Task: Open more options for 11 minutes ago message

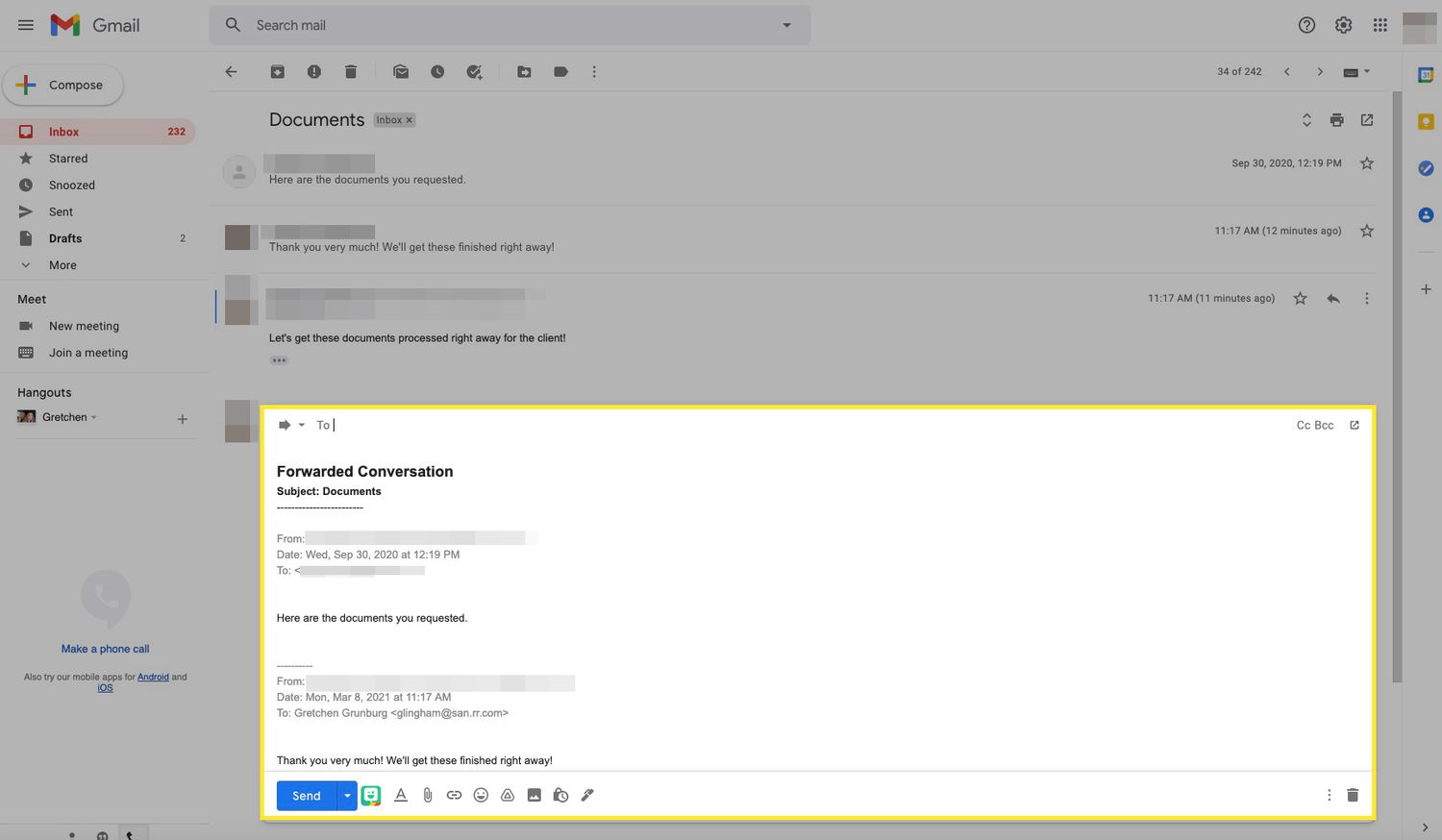Action: pyautogui.click(x=1366, y=299)
